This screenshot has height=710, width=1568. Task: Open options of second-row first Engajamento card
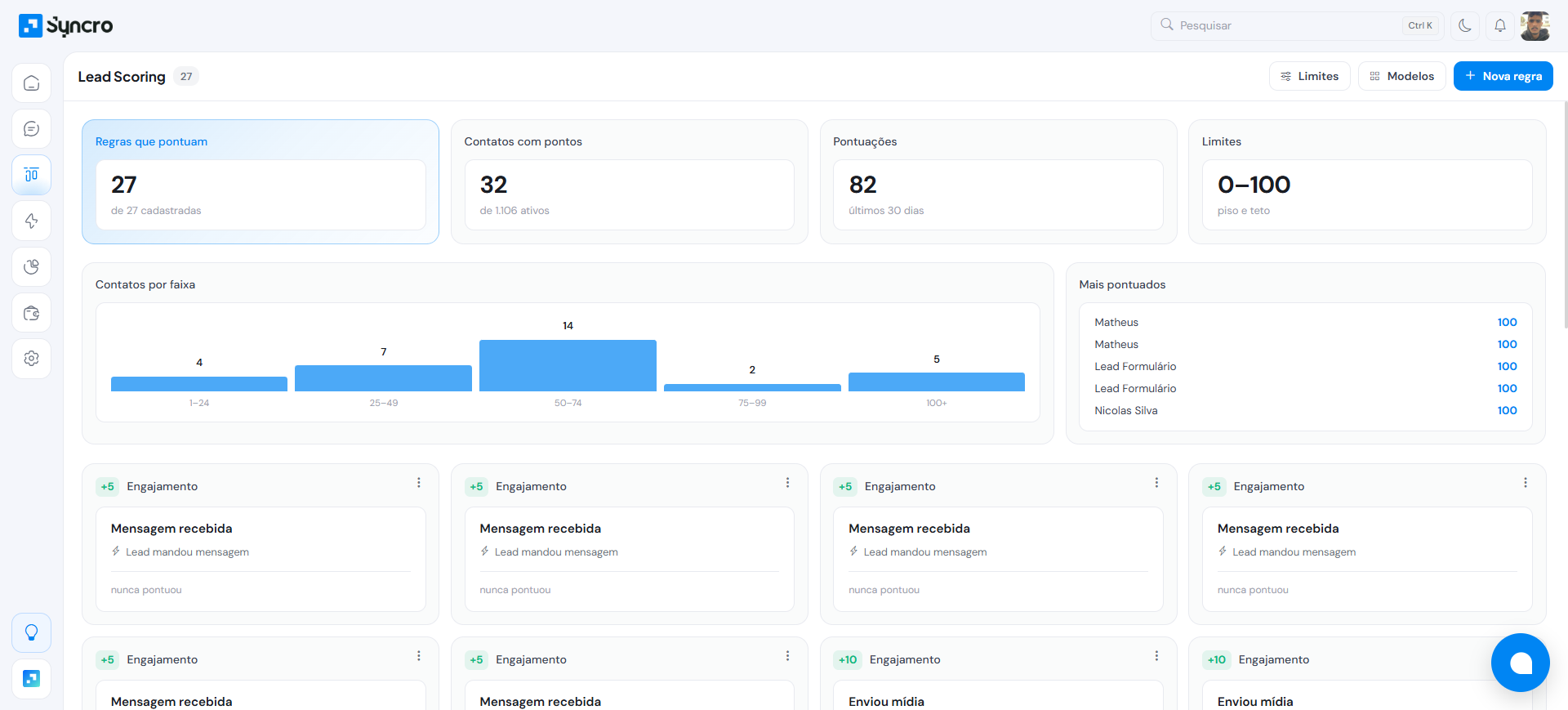tap(419, 656)
